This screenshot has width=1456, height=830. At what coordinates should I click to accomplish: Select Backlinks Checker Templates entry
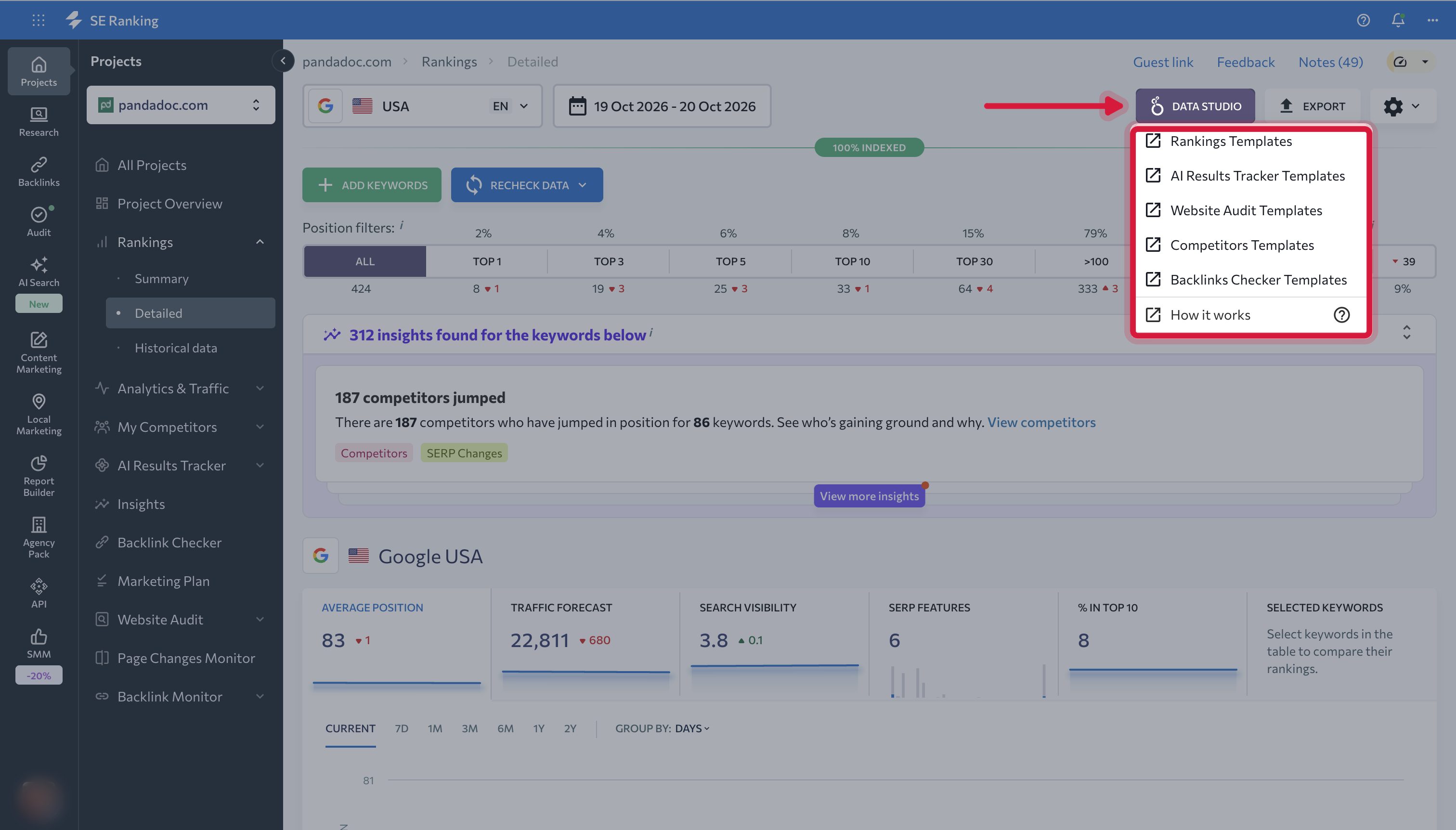click(x=1251, y=280)
